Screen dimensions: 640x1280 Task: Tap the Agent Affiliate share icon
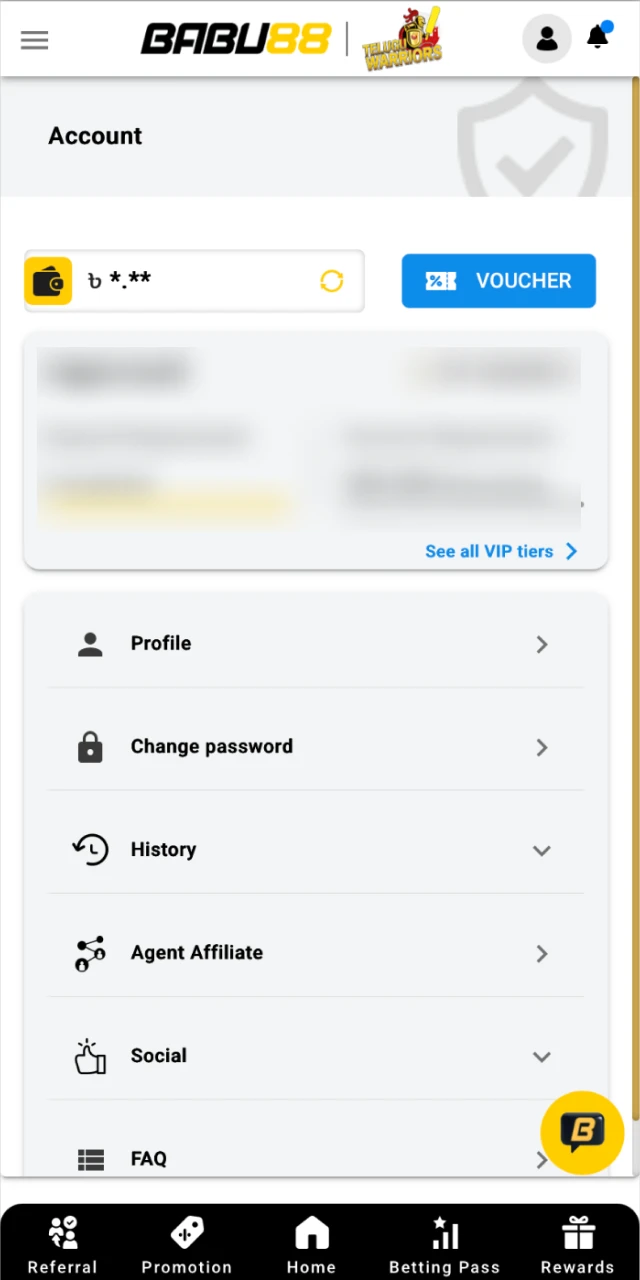click(x=90, y=953)
